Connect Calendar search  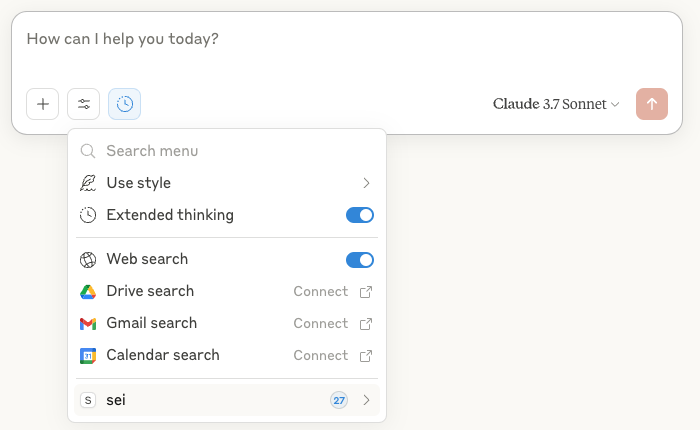click(332, 356)
